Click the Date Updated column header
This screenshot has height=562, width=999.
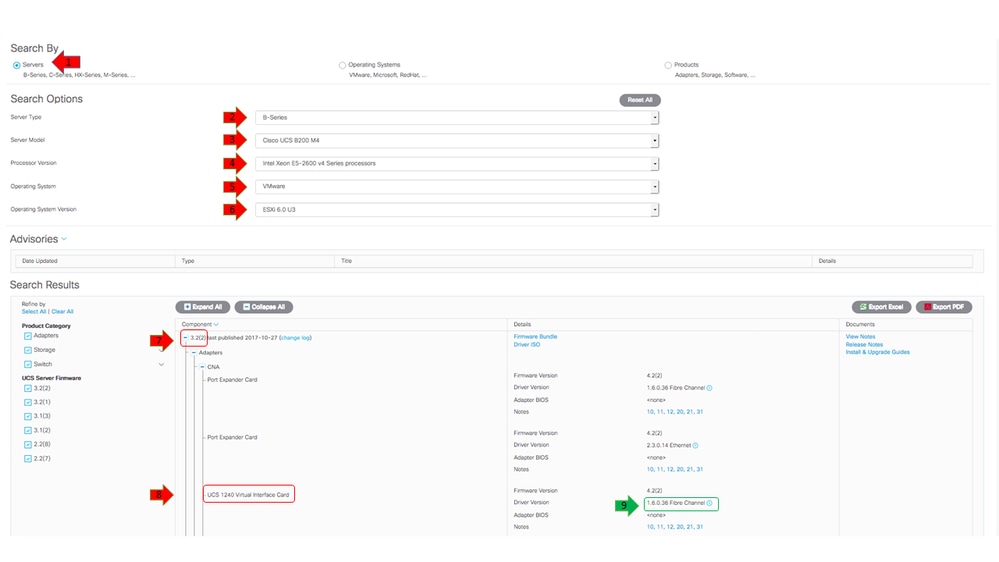[40, 261]
